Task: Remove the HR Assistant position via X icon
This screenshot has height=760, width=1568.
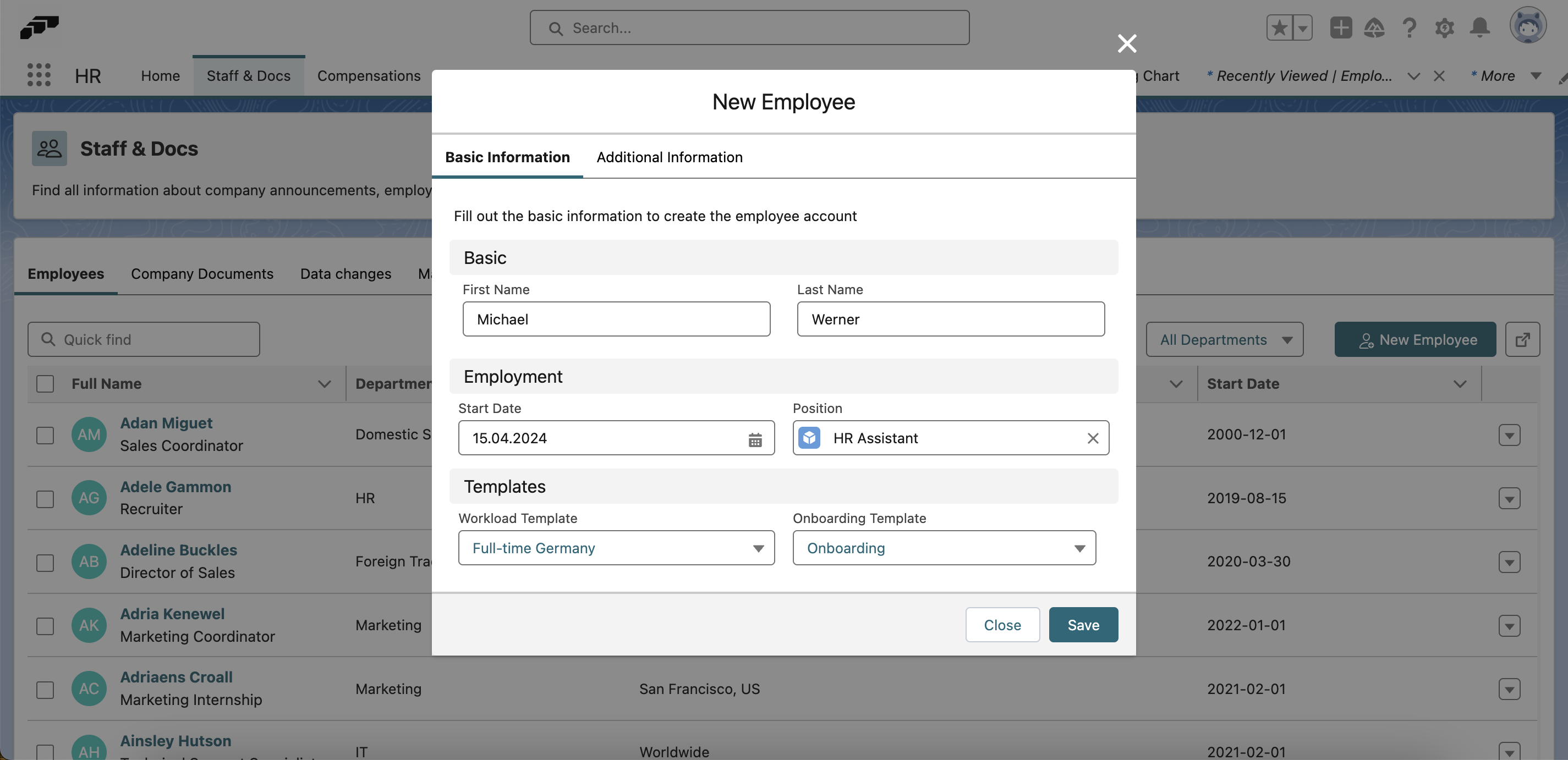Action: click(x=1093, y=438)
